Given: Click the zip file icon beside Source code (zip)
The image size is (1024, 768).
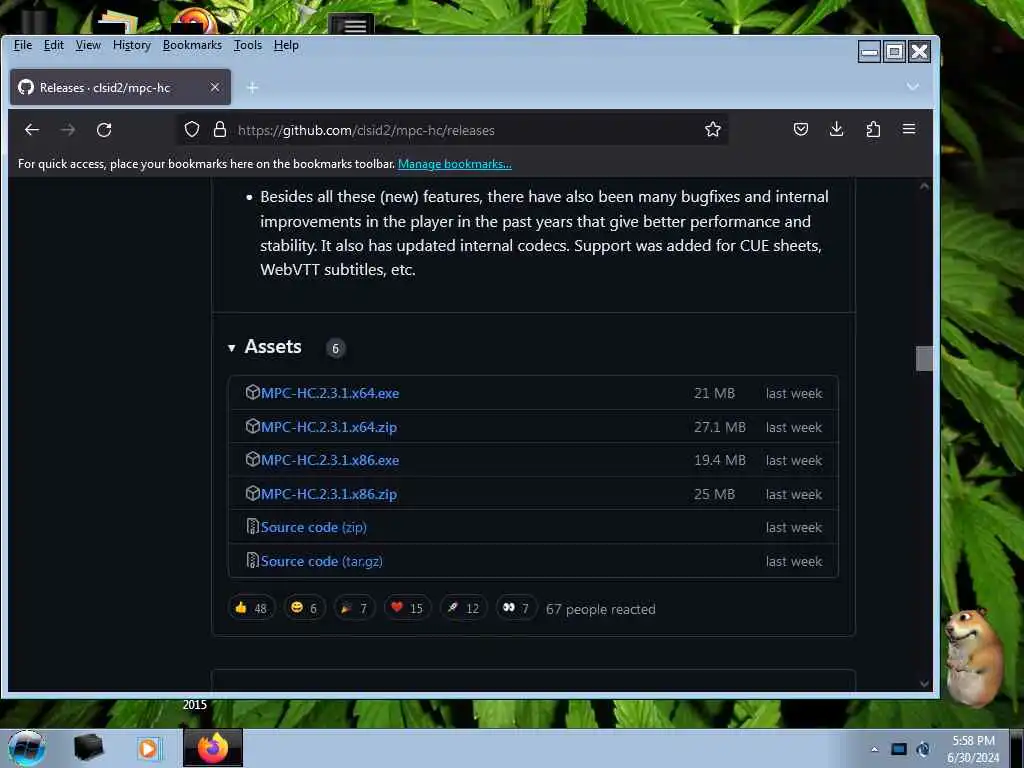Looking at the screenshot, I should (x=253, y=526).
